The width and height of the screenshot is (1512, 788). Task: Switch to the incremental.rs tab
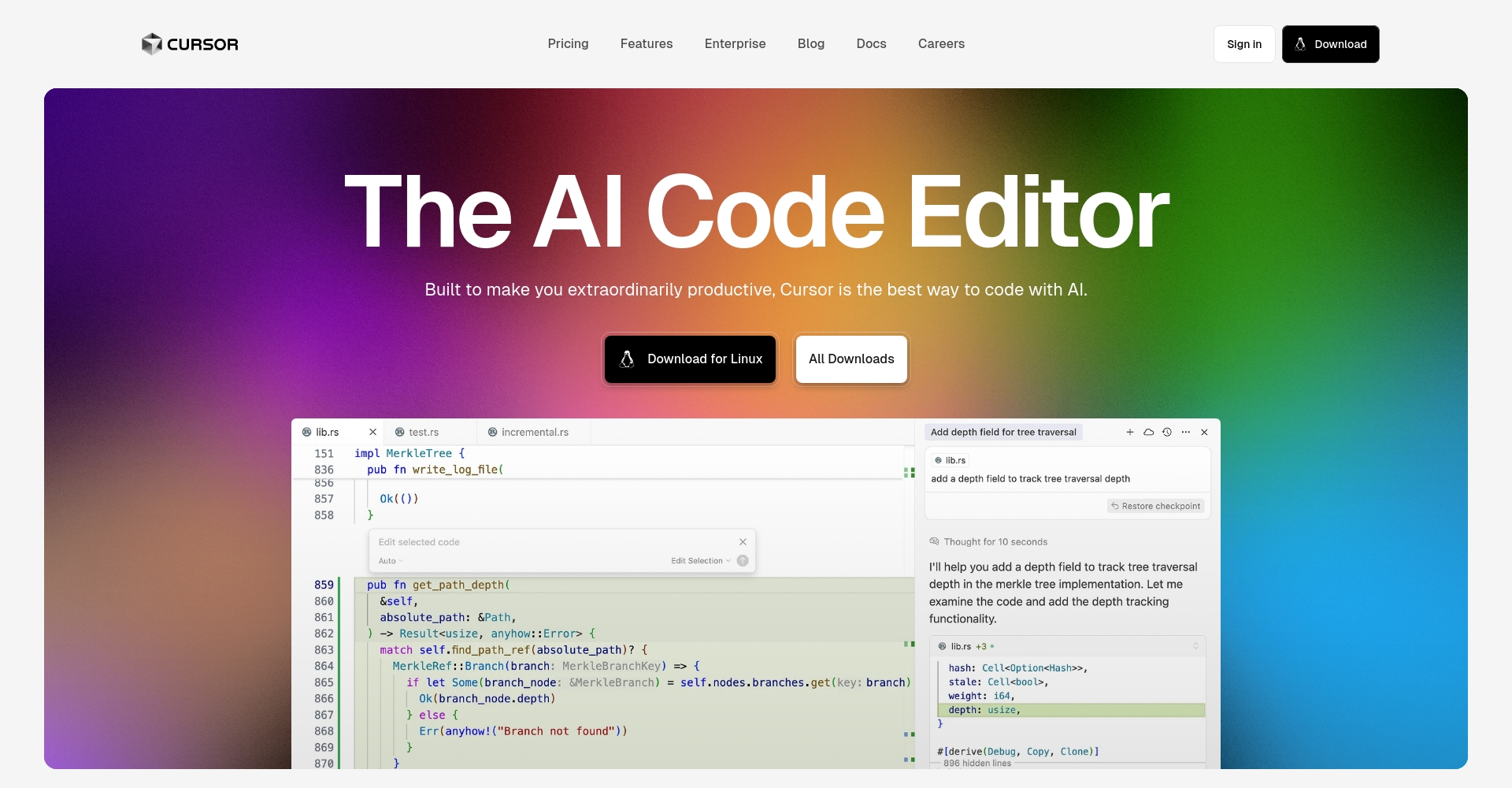pyautogui.click(x=534, y=432)
